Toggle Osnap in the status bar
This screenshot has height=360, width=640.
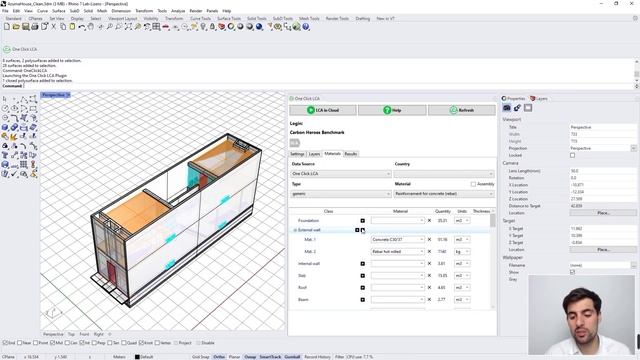[x=250, y=357]
